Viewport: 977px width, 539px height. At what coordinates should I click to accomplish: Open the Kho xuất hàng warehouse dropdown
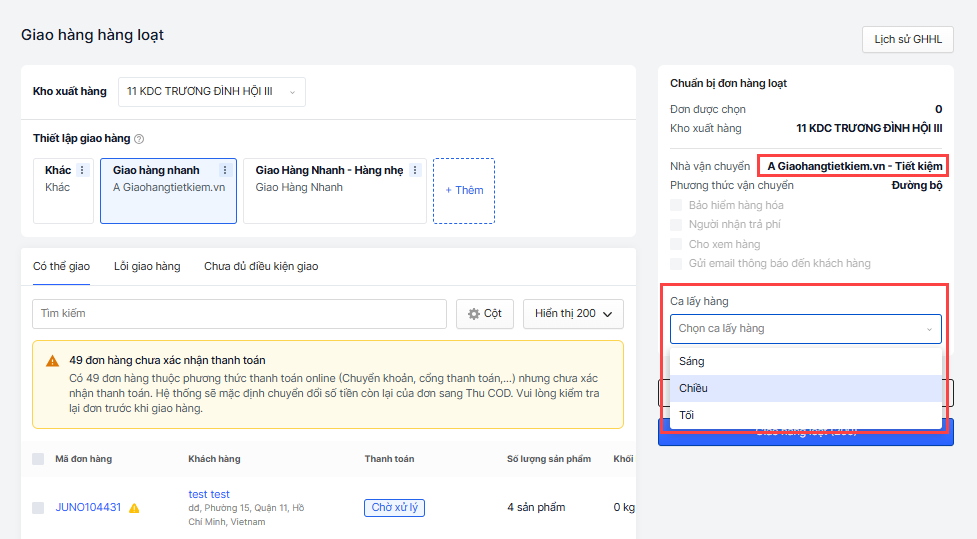pyautogui.click(x=212, y=92)
